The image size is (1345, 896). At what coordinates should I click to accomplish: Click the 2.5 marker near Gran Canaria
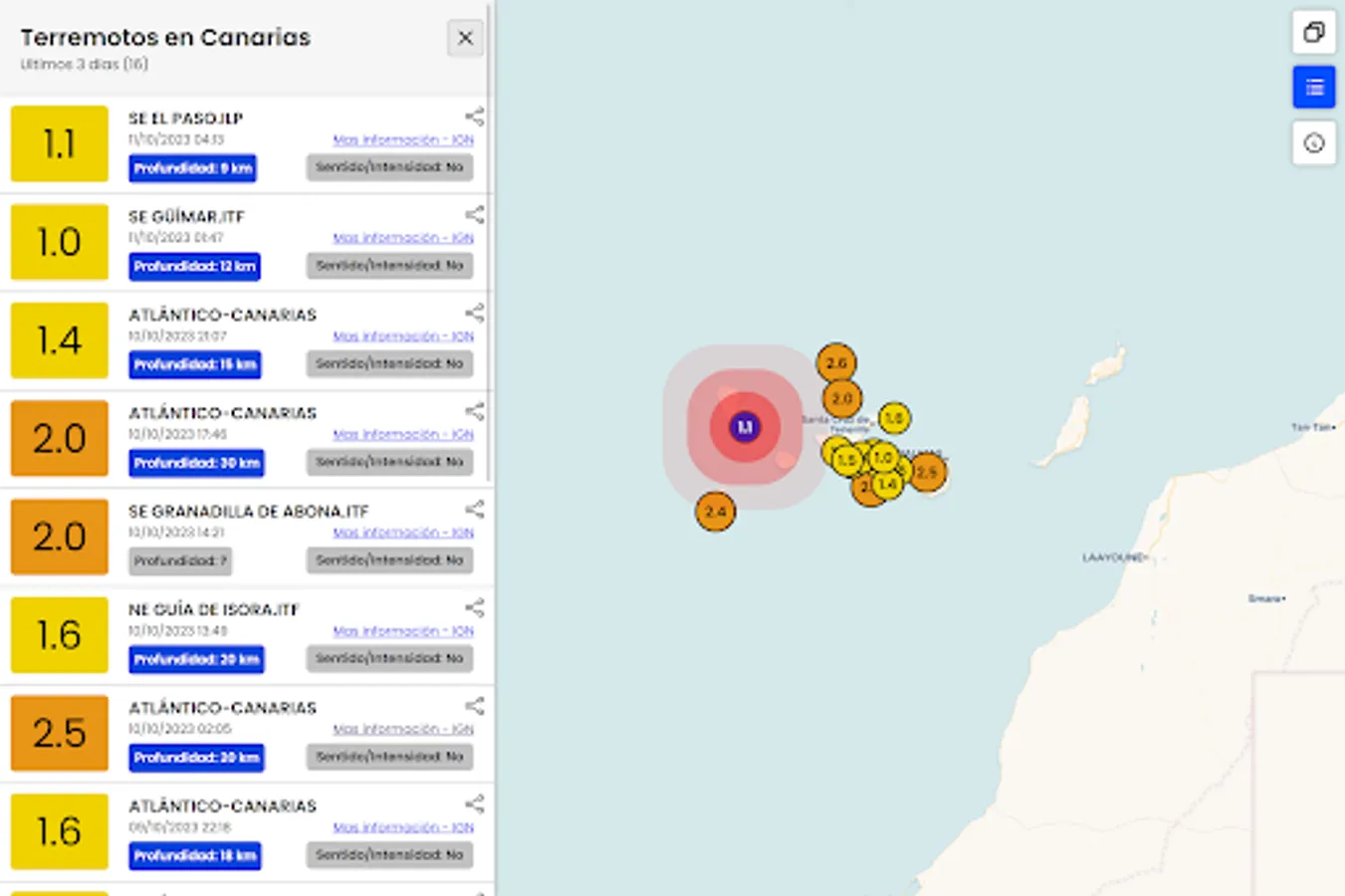click(928, 473)
